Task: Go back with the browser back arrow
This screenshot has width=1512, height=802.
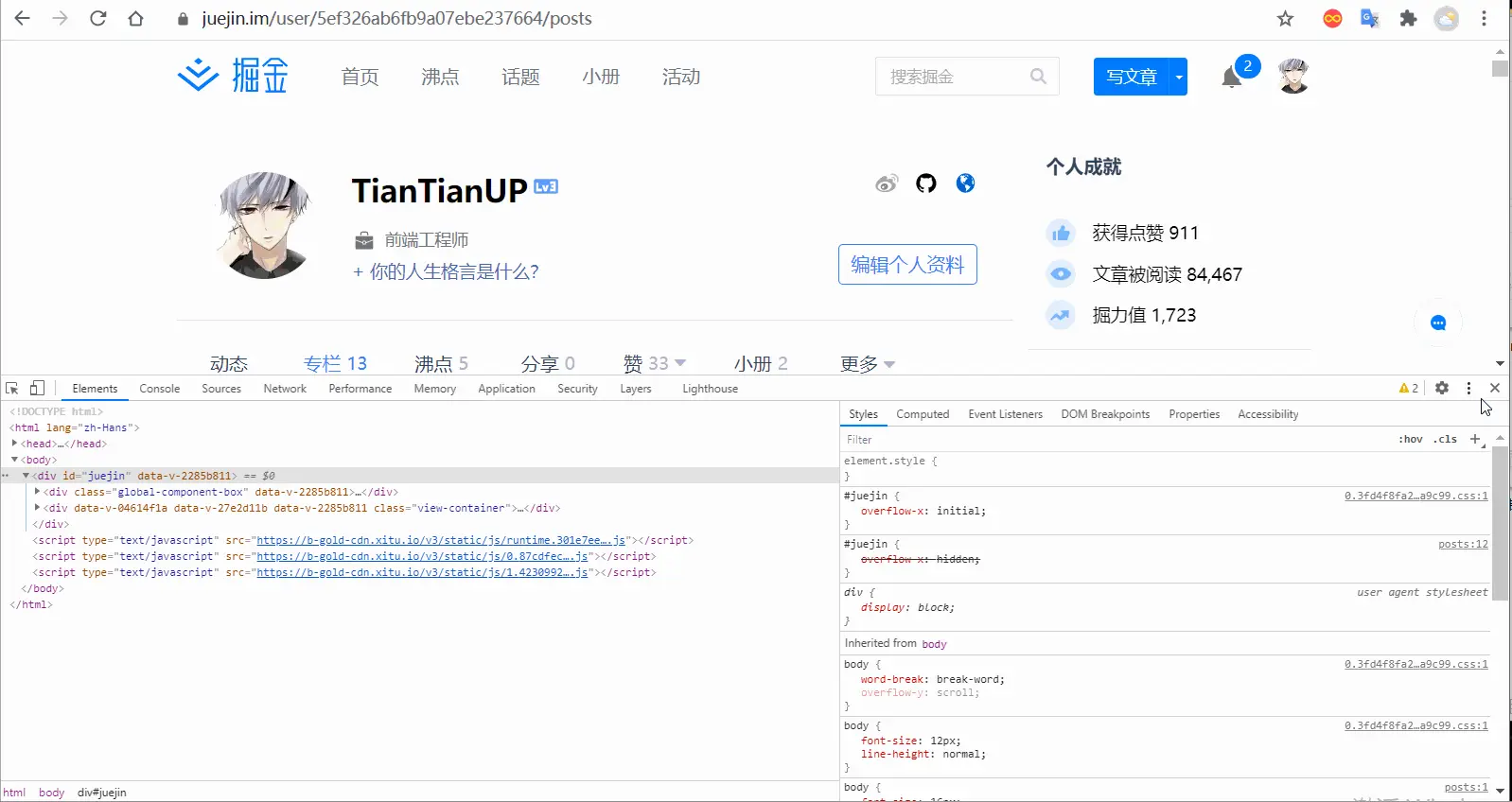Action: (x=22, y=18)
